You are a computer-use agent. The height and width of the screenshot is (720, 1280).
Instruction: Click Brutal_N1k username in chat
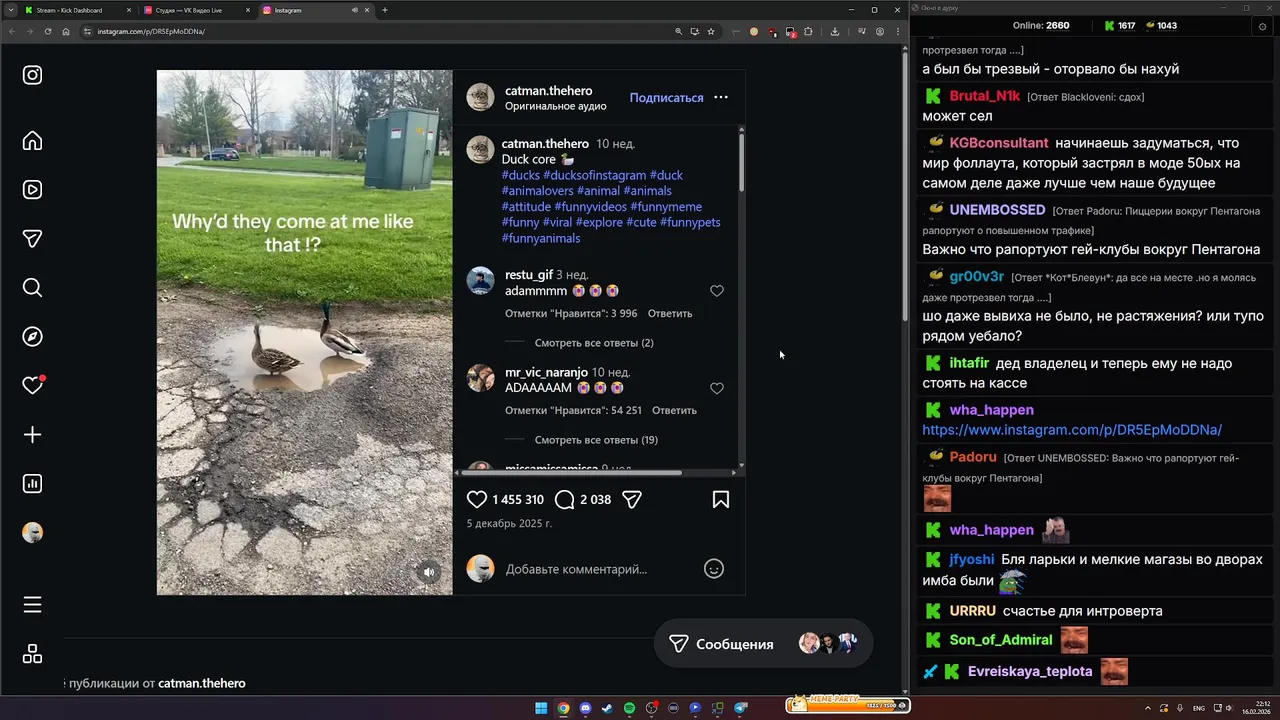pyautogui.click(x=985, y=96)
